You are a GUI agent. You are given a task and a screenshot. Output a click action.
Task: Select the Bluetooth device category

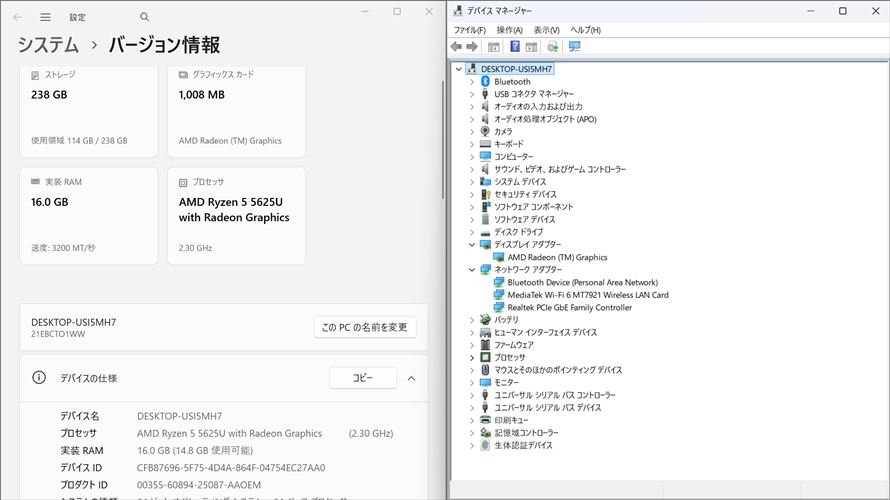click(512, 81)
